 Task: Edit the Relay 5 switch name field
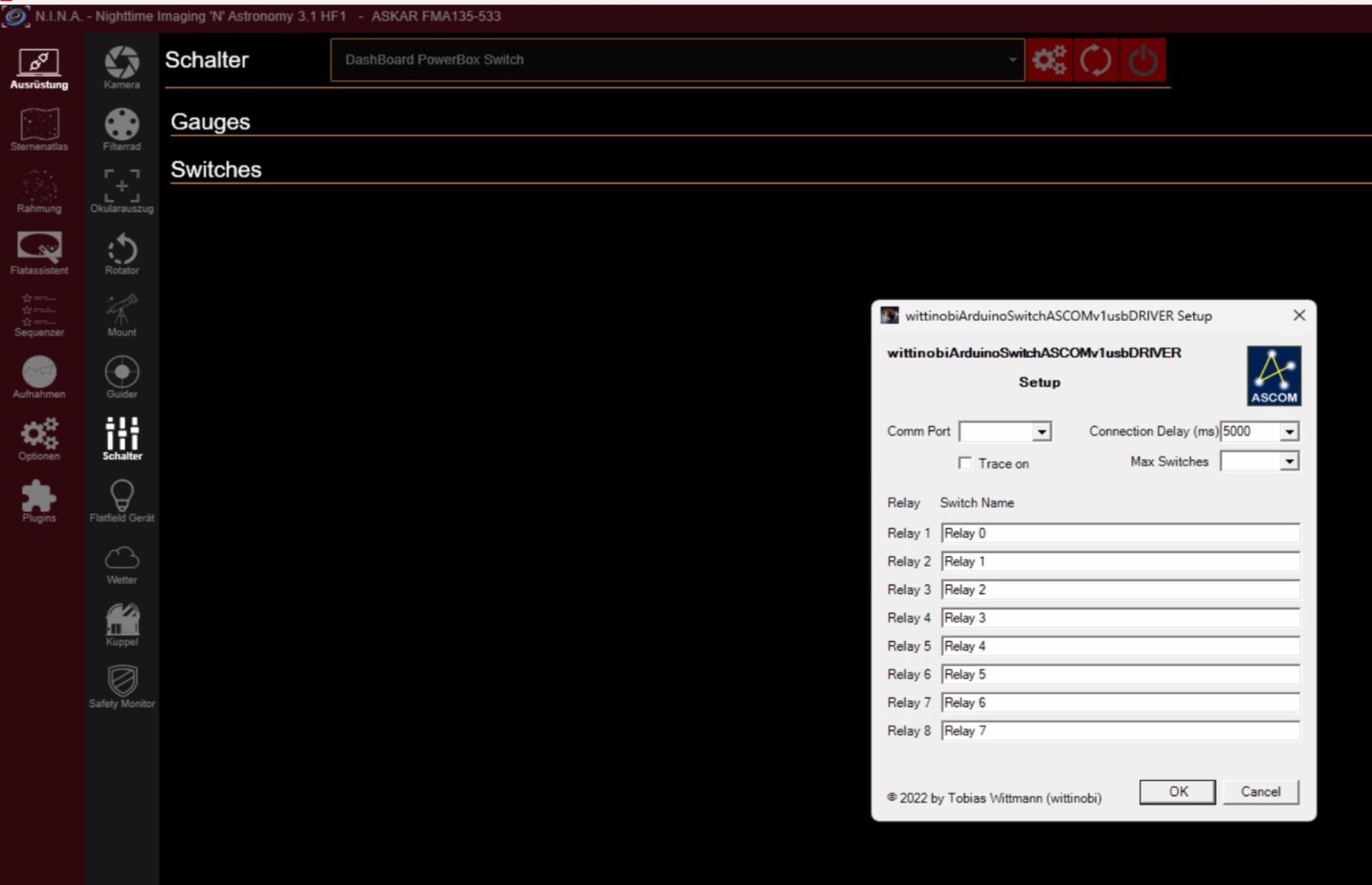click(1120, 646)
